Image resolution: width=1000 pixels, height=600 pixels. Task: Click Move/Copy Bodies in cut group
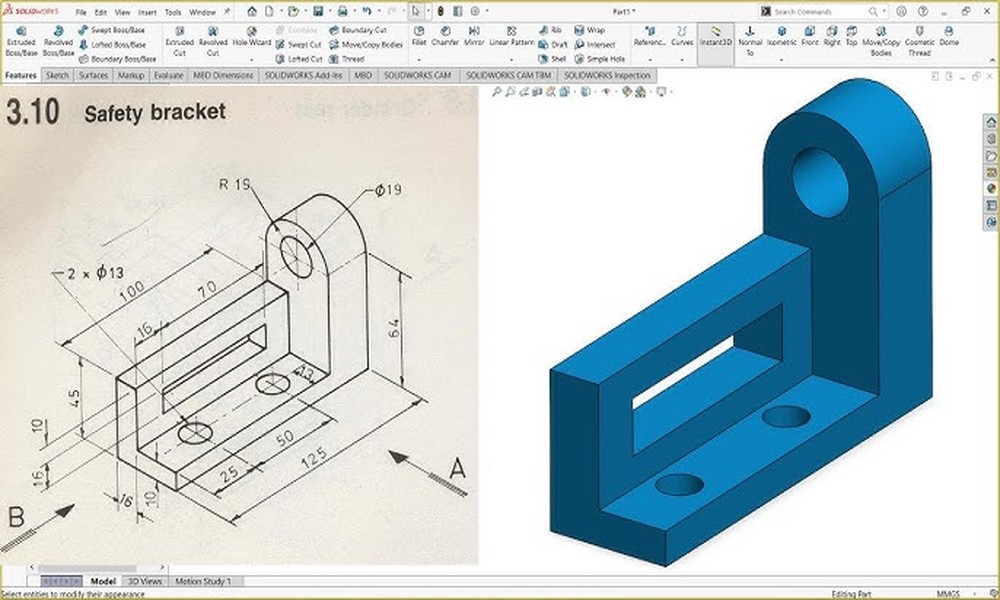point(365,45)
